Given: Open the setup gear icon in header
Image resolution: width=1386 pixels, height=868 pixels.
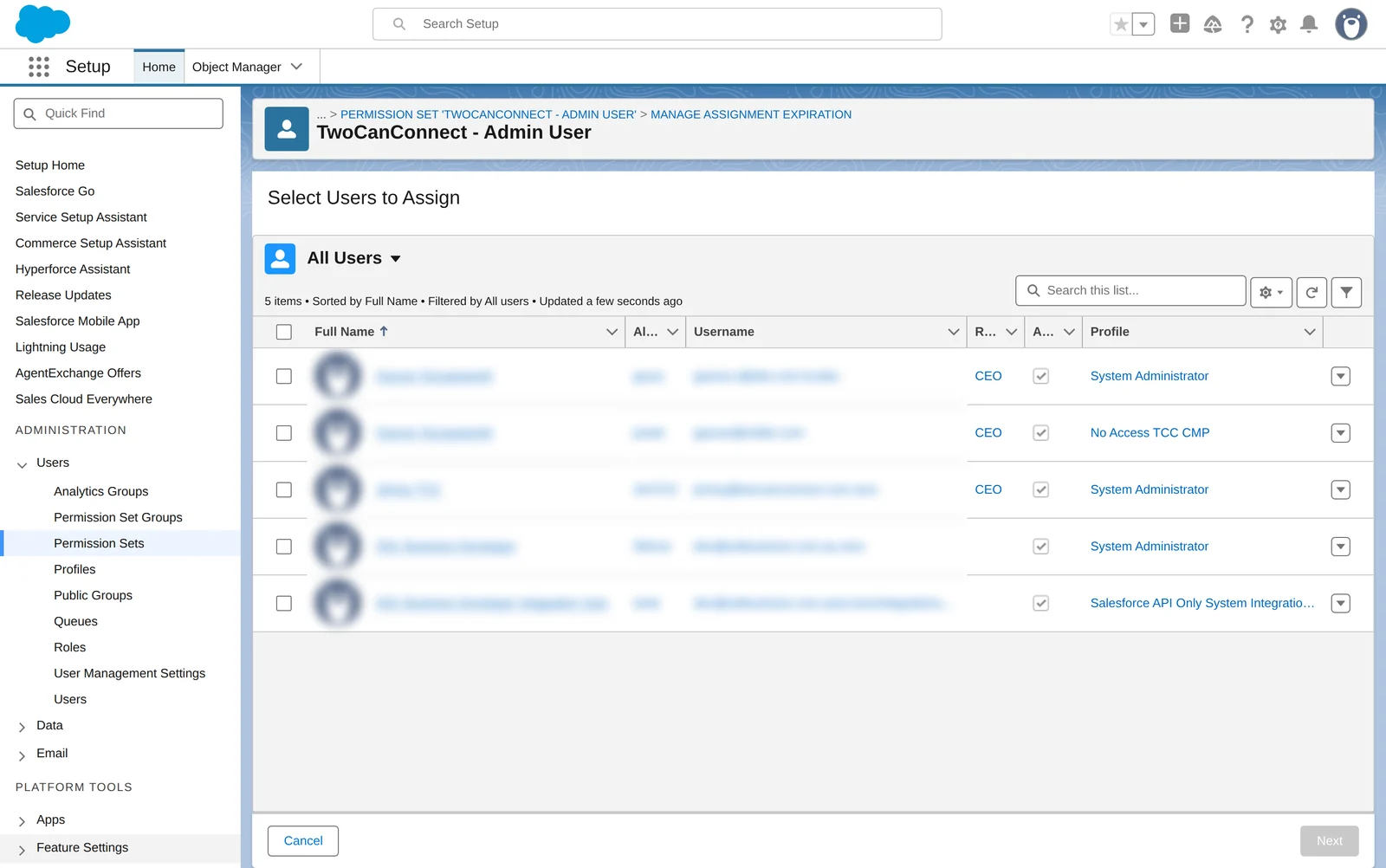Looking at the screenshot, I should (x=1278, y=24).
